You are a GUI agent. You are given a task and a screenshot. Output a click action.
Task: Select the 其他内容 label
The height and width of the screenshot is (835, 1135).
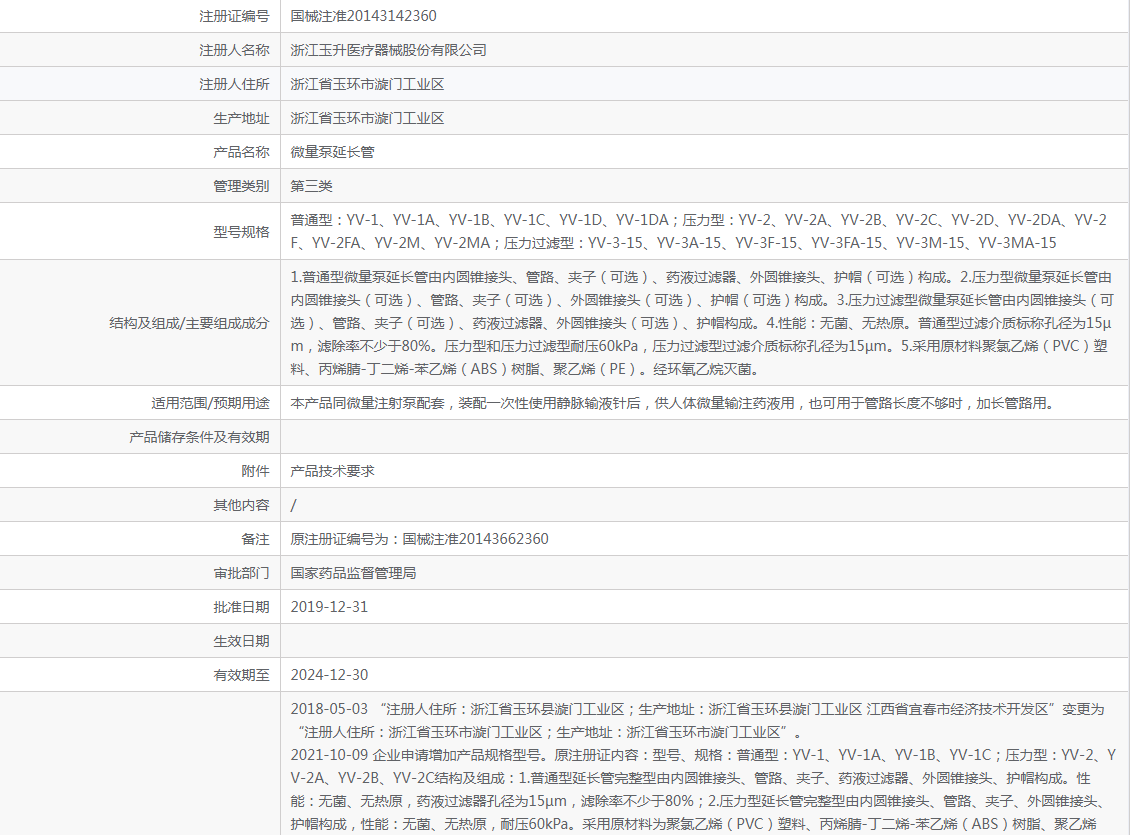(x=241, y=505)
